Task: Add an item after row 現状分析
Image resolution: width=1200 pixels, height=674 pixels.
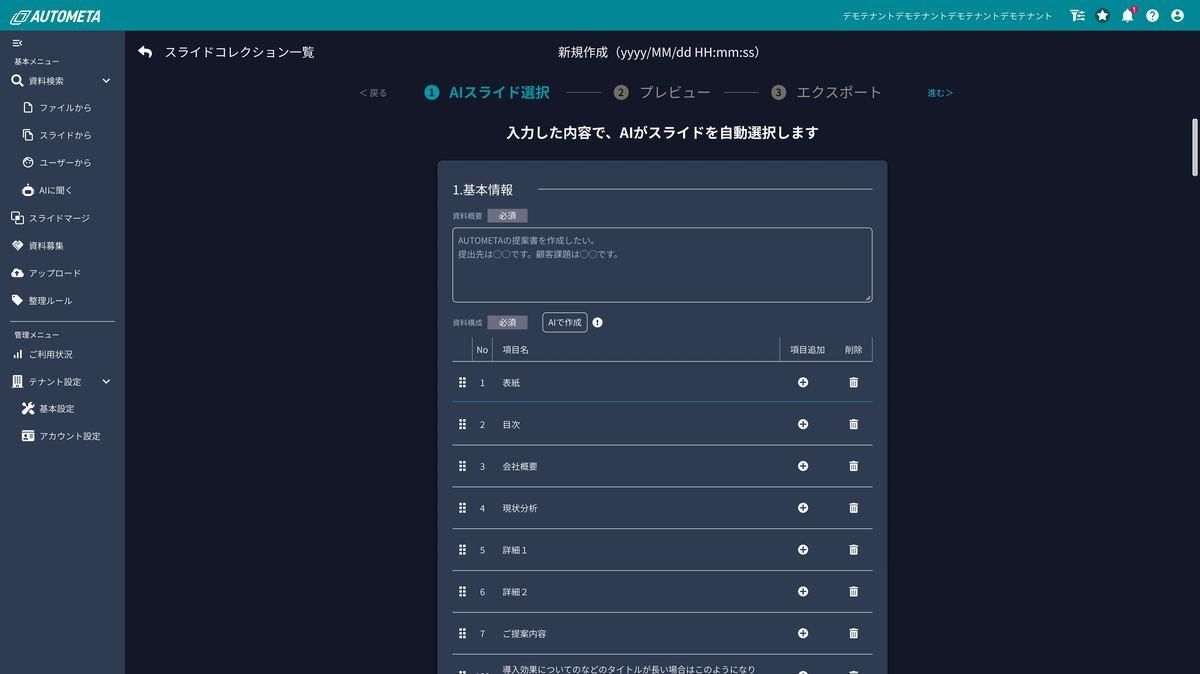Action: (803, 508)
